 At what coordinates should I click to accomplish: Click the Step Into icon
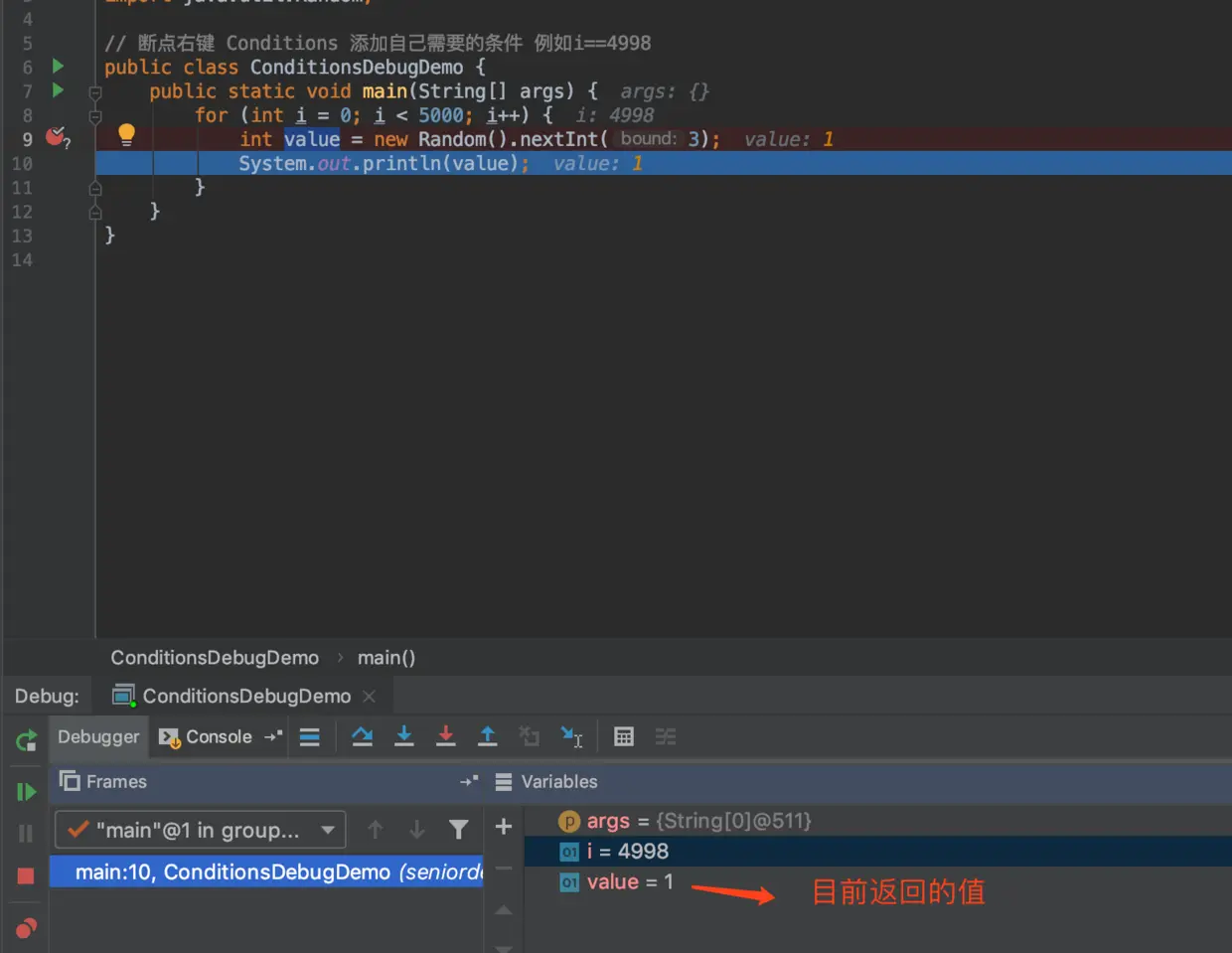404,736
